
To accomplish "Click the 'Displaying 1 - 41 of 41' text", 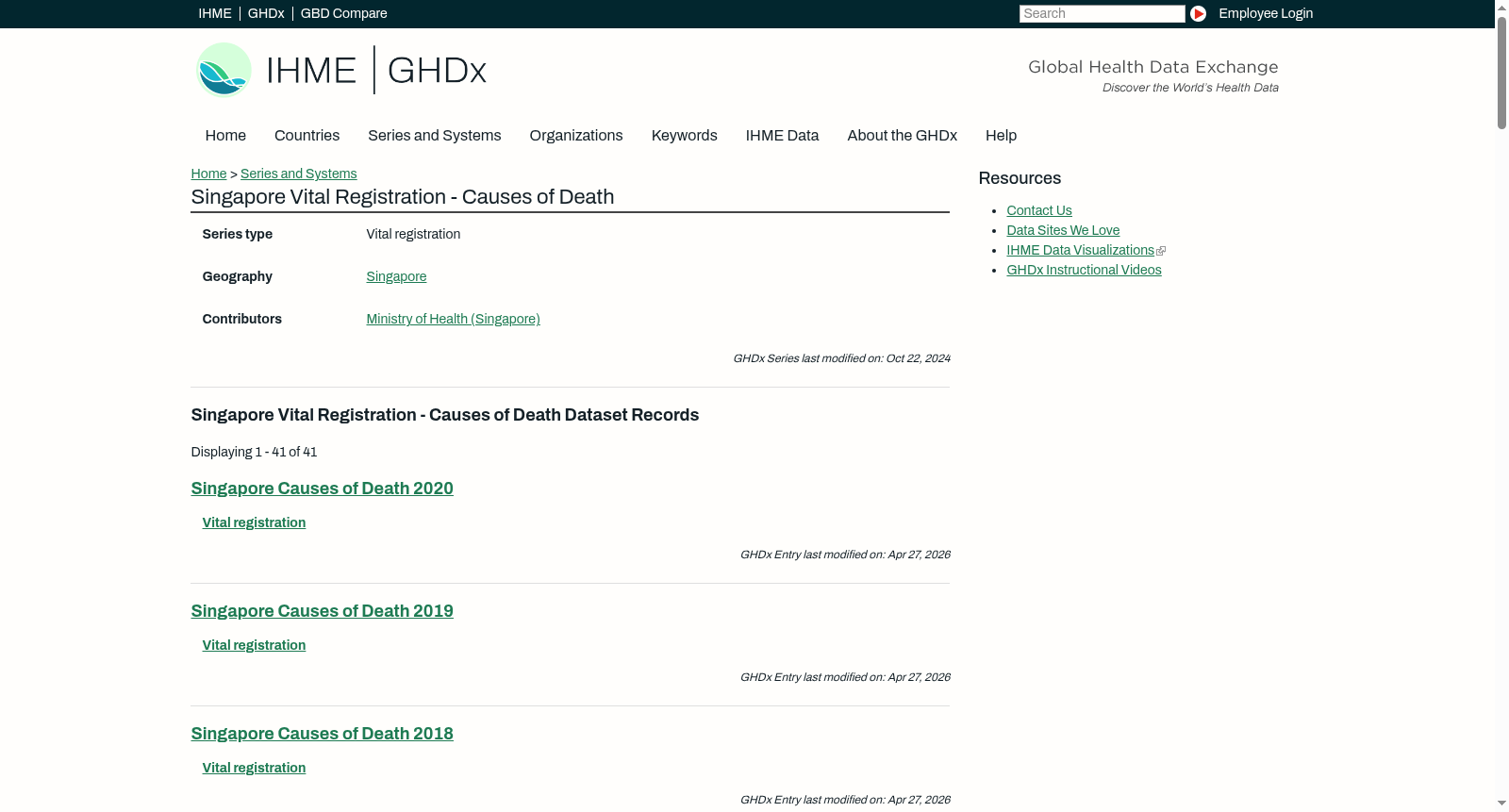I will click(254, 452).
